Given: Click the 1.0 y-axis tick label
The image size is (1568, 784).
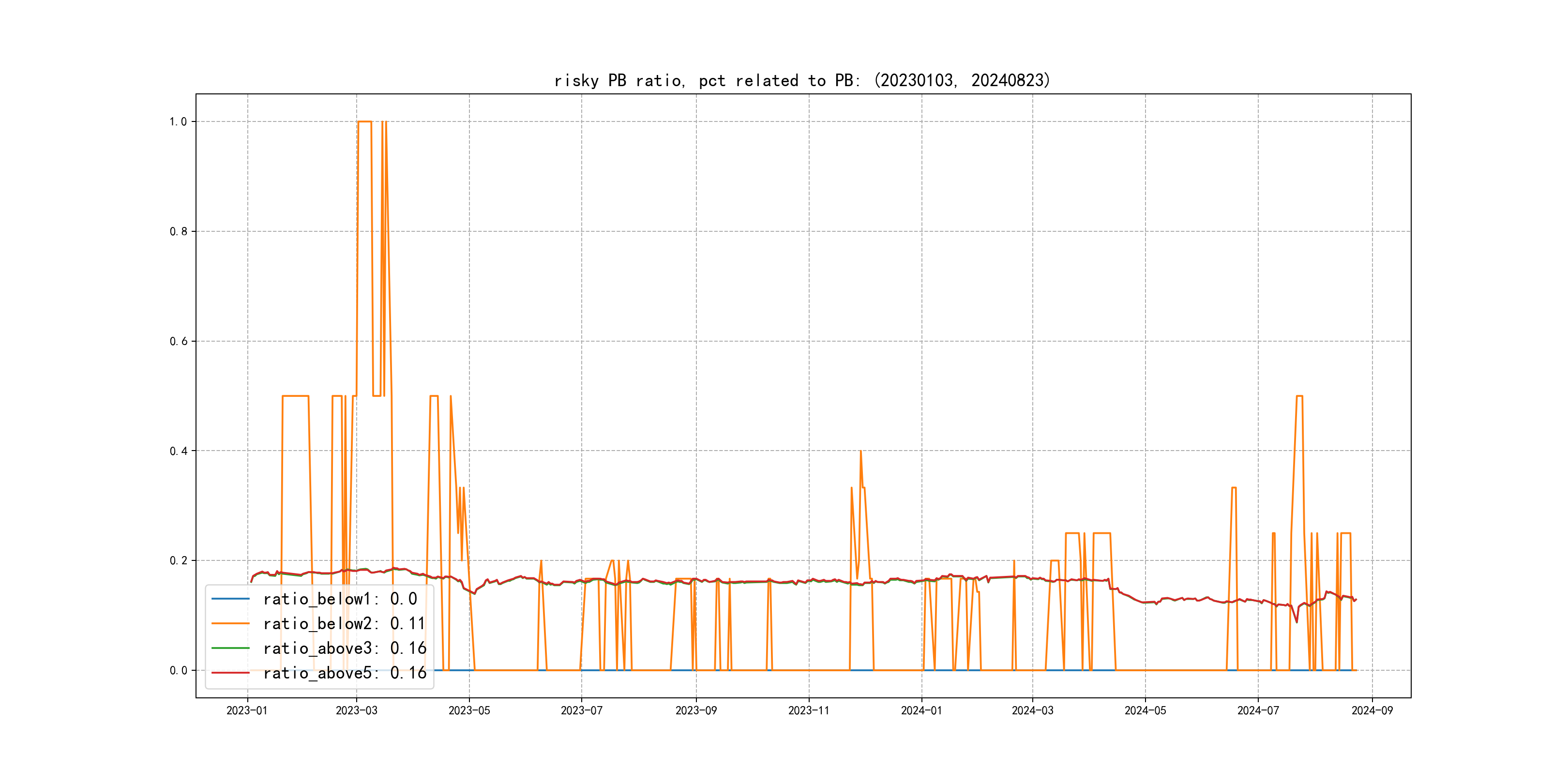Looking at the screenshot, I should pos(178,122).
